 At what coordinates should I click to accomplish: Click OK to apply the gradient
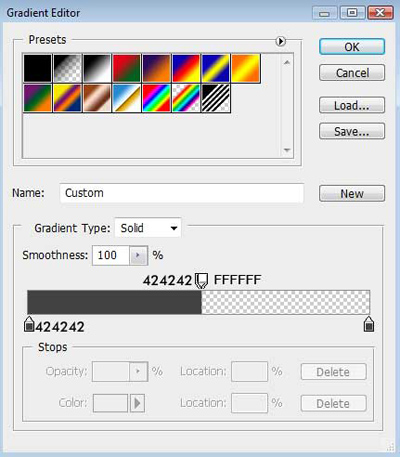352,47
